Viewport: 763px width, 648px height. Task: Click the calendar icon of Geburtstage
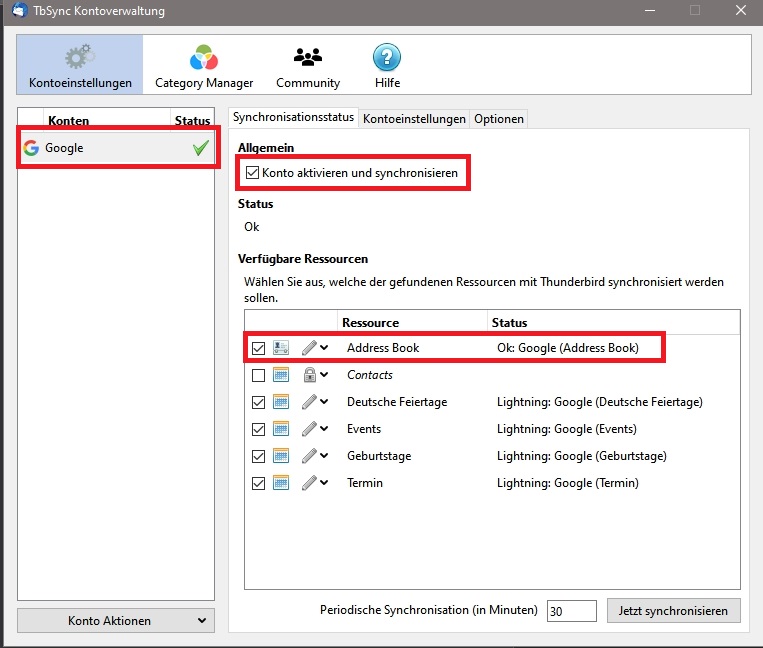coord(281,456)
